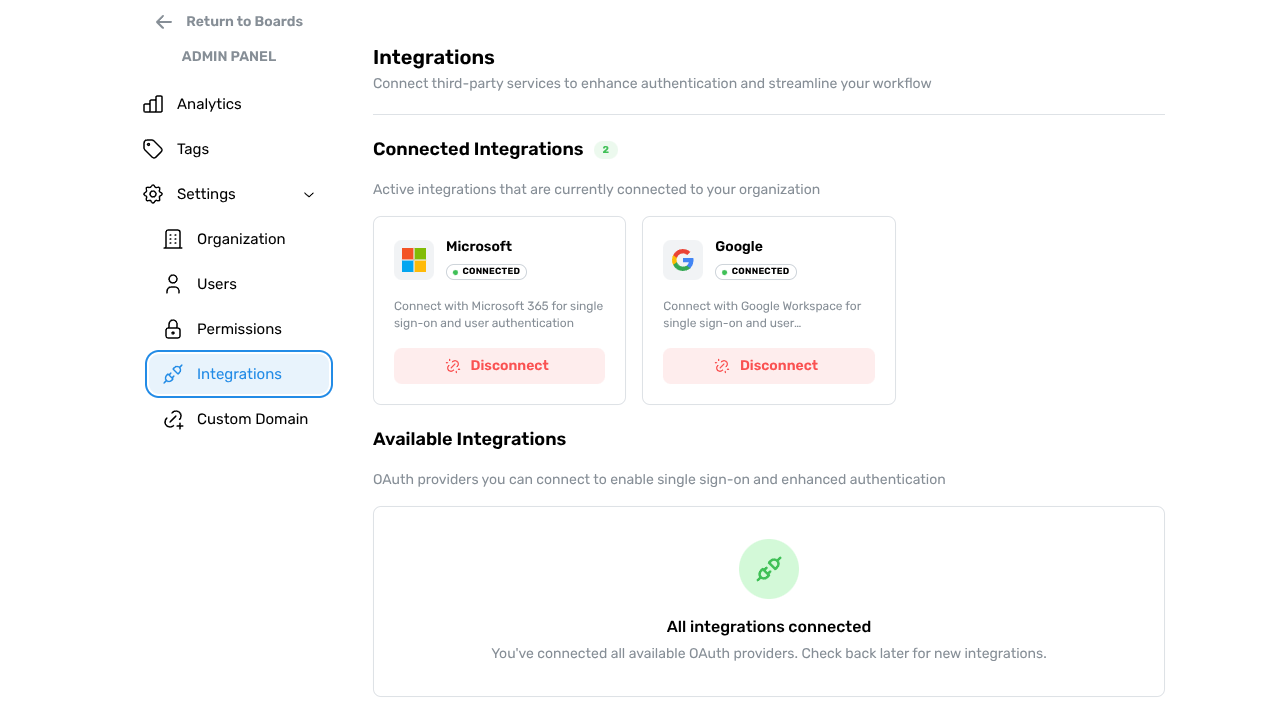
Task: Open the Permissions settings
Action: click(x=239, y=329)
